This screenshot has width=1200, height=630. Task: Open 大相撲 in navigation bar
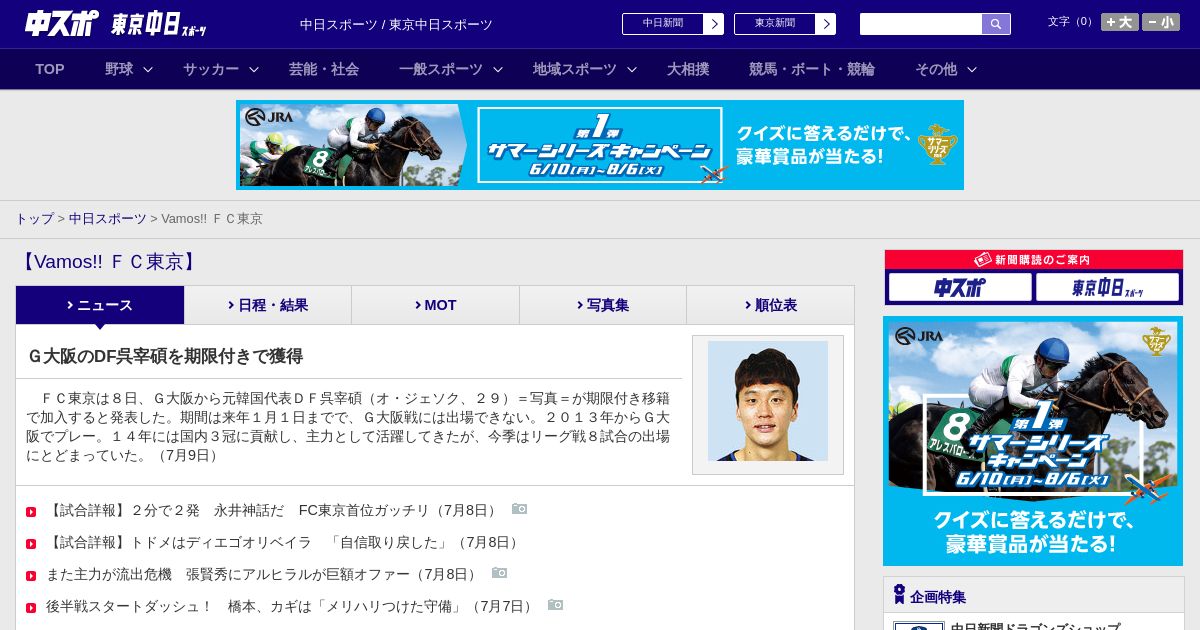pos(688,69)
